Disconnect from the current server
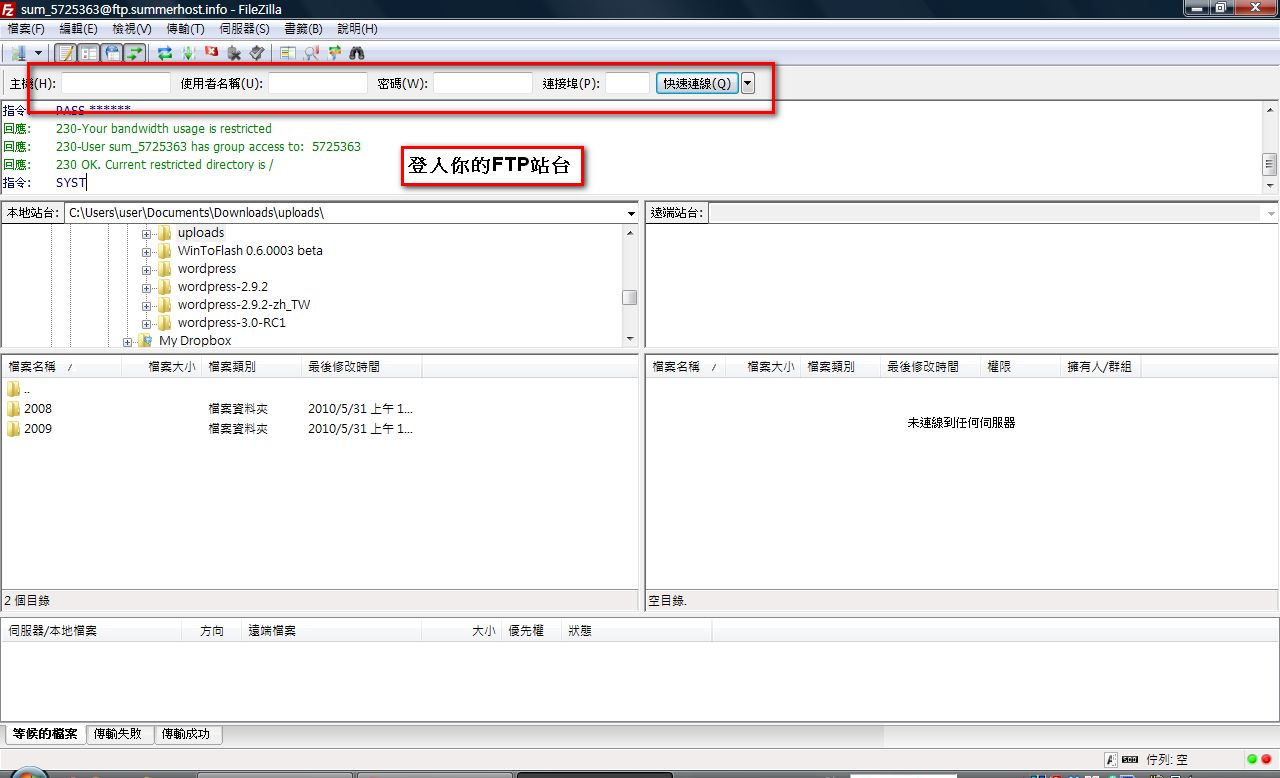 point(234,53)
